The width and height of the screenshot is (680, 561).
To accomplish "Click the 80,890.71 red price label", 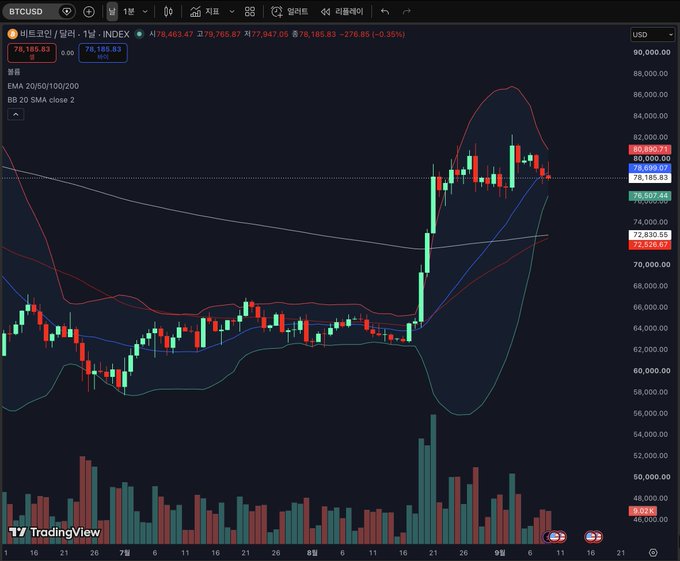I will click(x=650, y=150).
